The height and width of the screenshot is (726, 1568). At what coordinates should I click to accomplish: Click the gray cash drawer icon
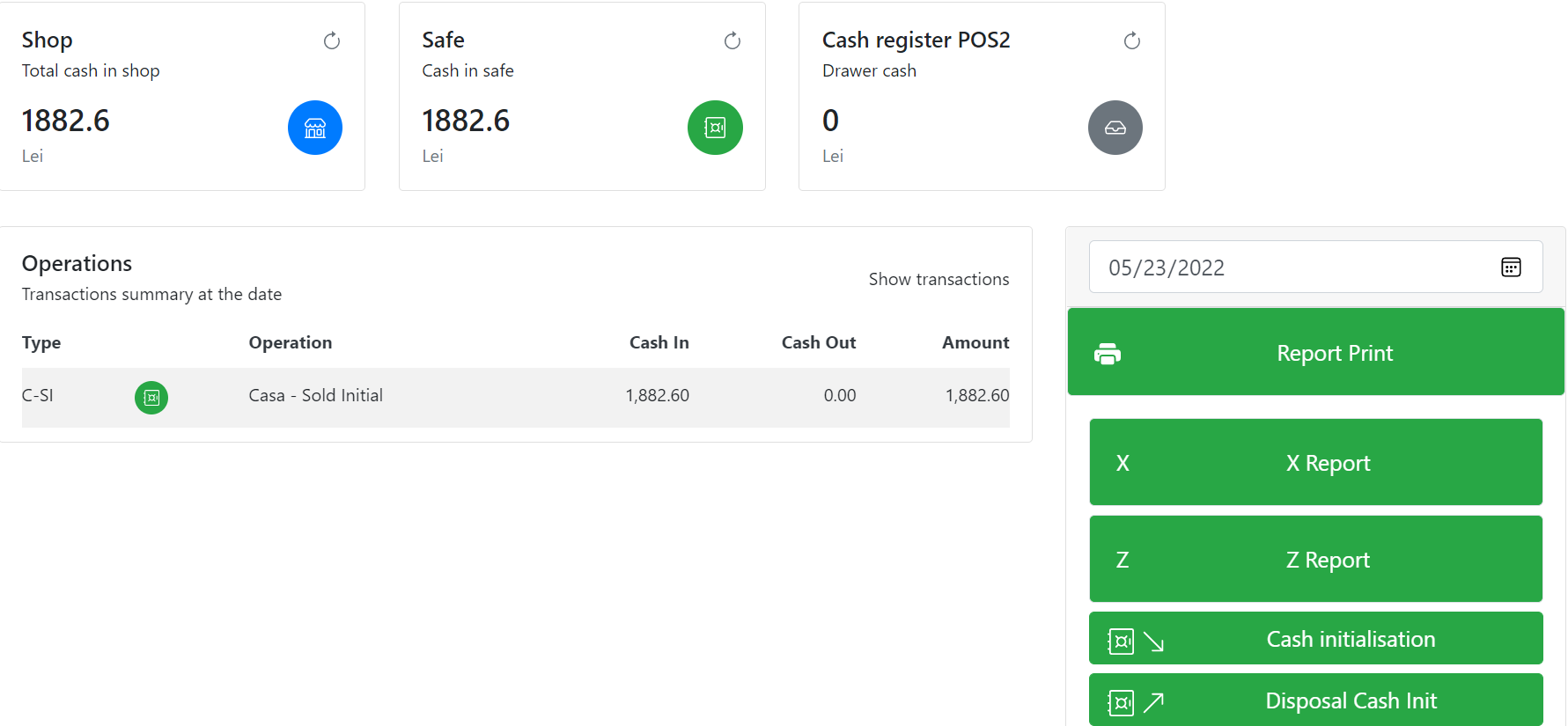point(1115,128)
